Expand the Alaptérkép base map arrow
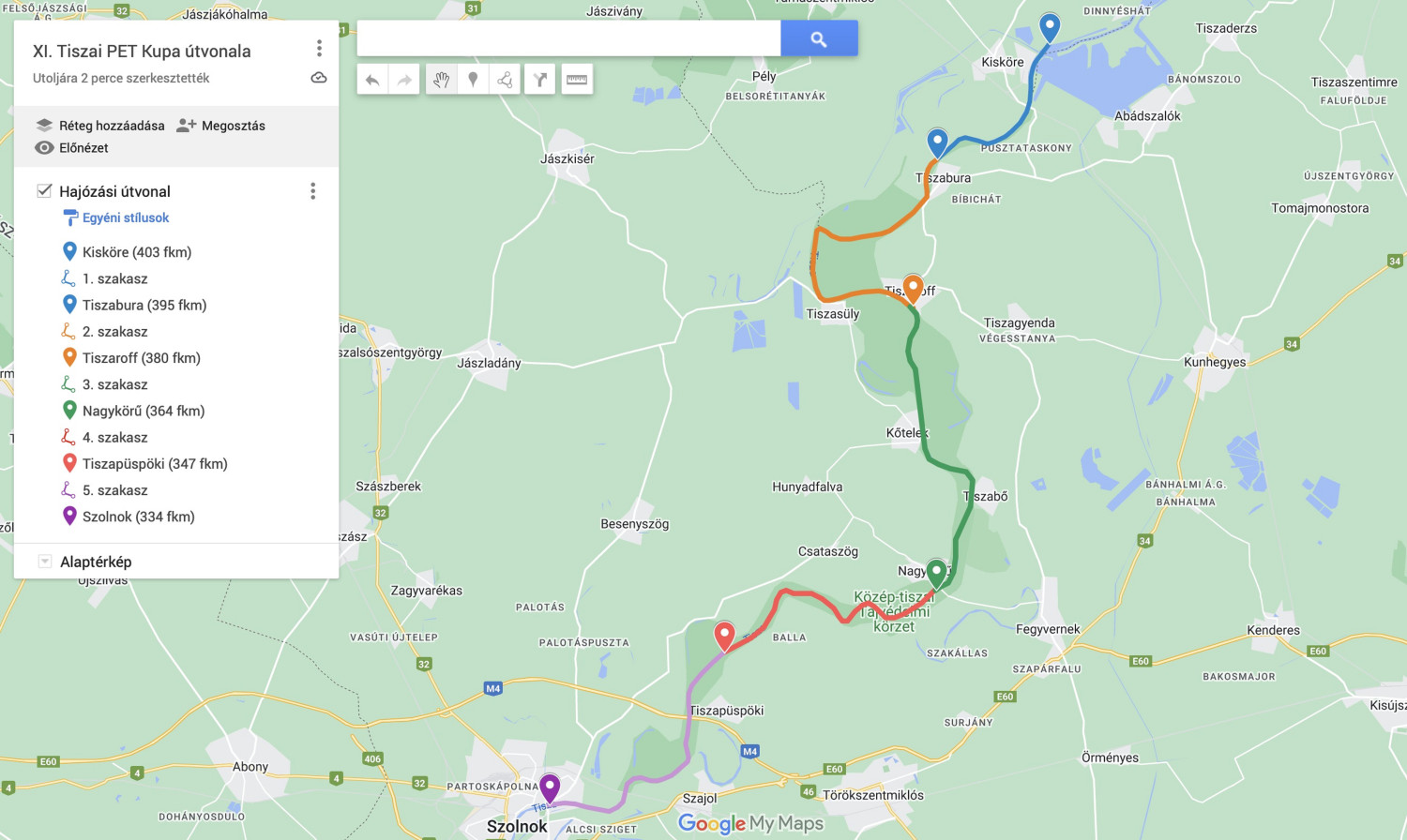 pos(44,562)
